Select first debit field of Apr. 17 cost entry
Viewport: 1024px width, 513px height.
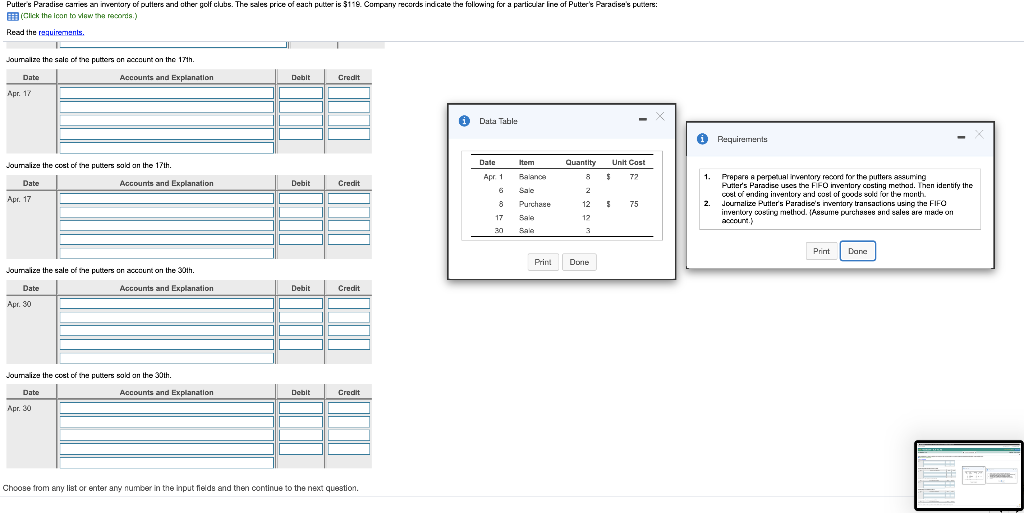point(301,199)
